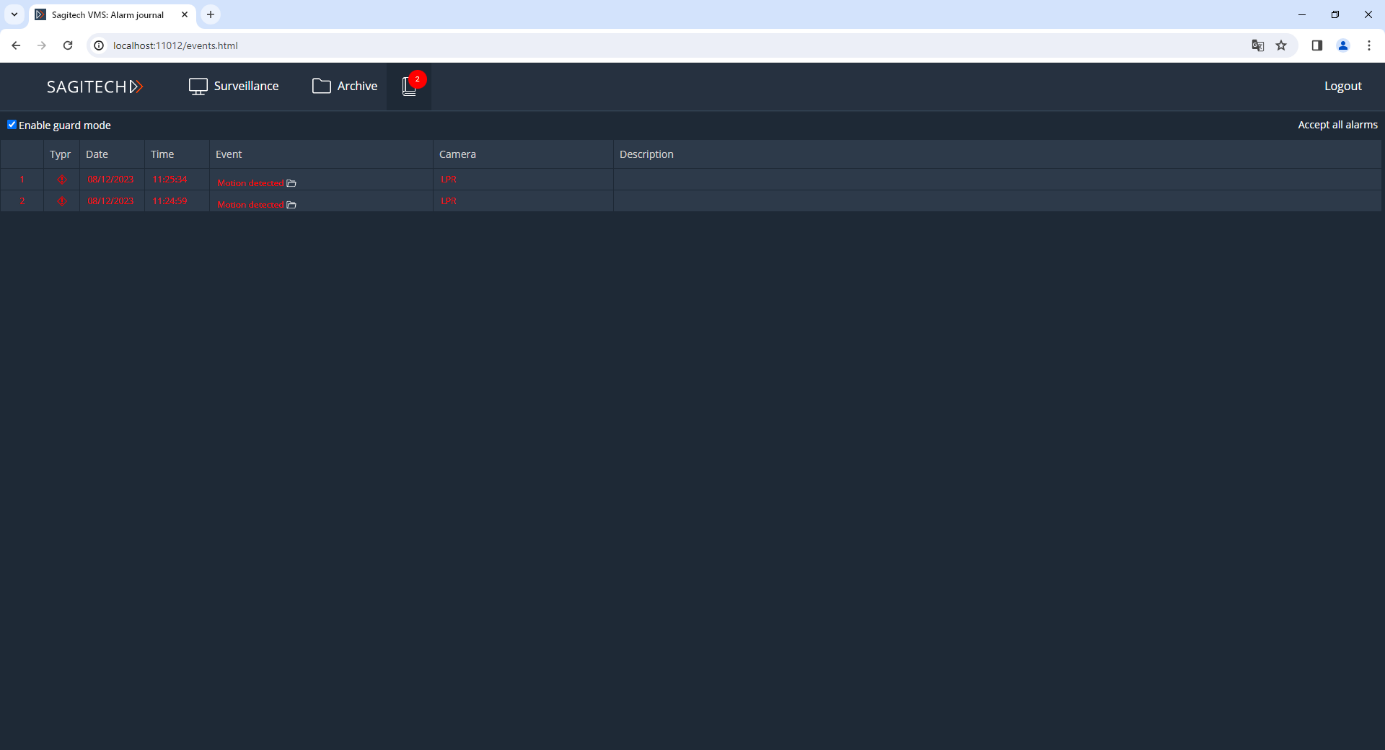Viewport: 1385px width, 750px height.
Task: Open archive folder icon for 11:25:34 motion event
Action: click(291, 183)
